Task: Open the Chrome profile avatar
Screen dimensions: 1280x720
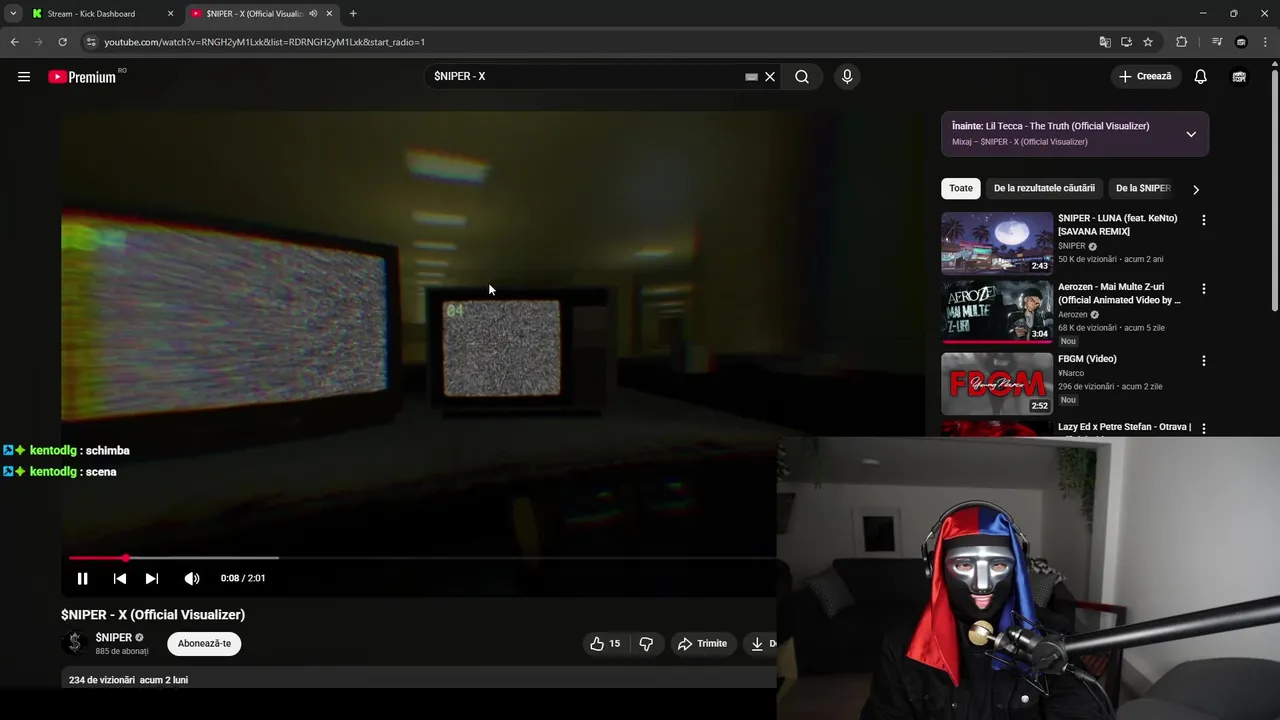Action: (x=1241, y=42)
